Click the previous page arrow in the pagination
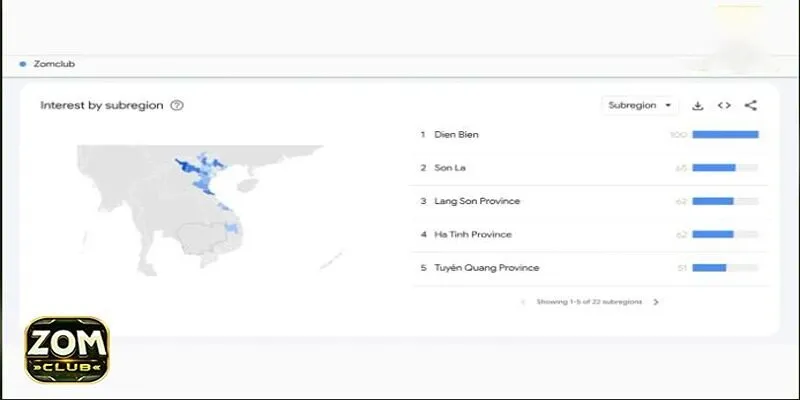 tap(523, 302)
